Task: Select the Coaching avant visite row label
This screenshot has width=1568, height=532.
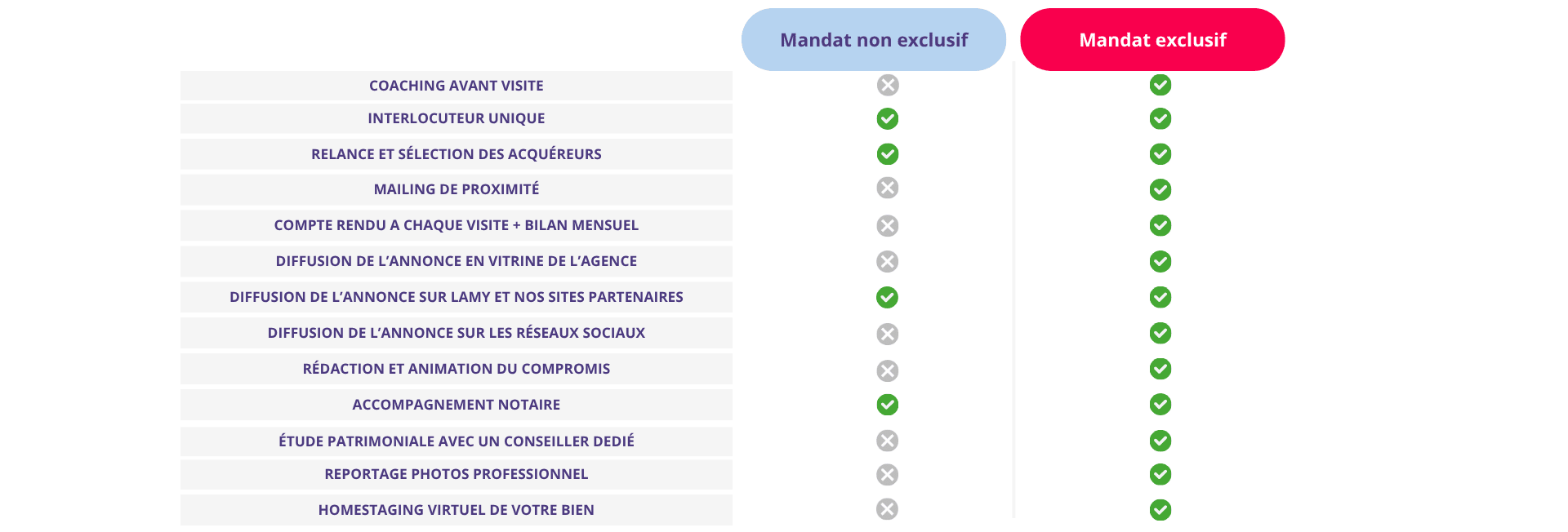Action: coord(457,86)
